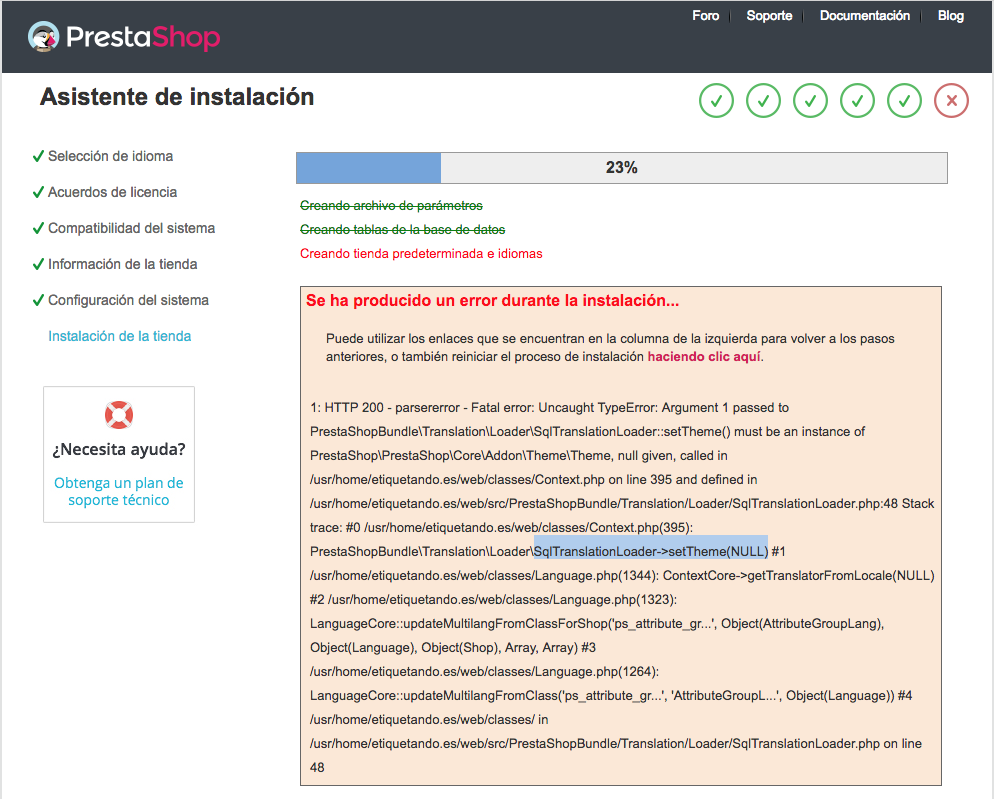Open the Blog link
Screen dimensions: 994x799
pyautogui.click(x=950, y=16)
